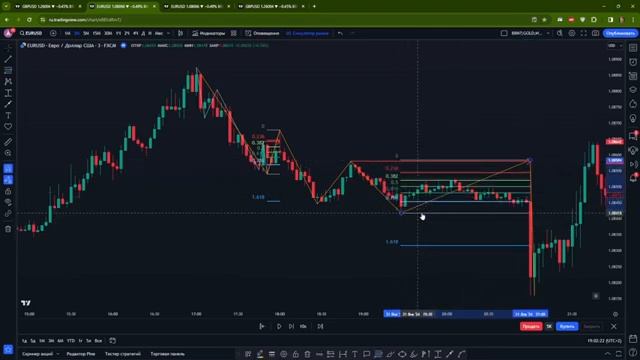Open notifications bell on right sidebar
The height and width of the screenshot is (360, 640).
[x=633, y=178]
